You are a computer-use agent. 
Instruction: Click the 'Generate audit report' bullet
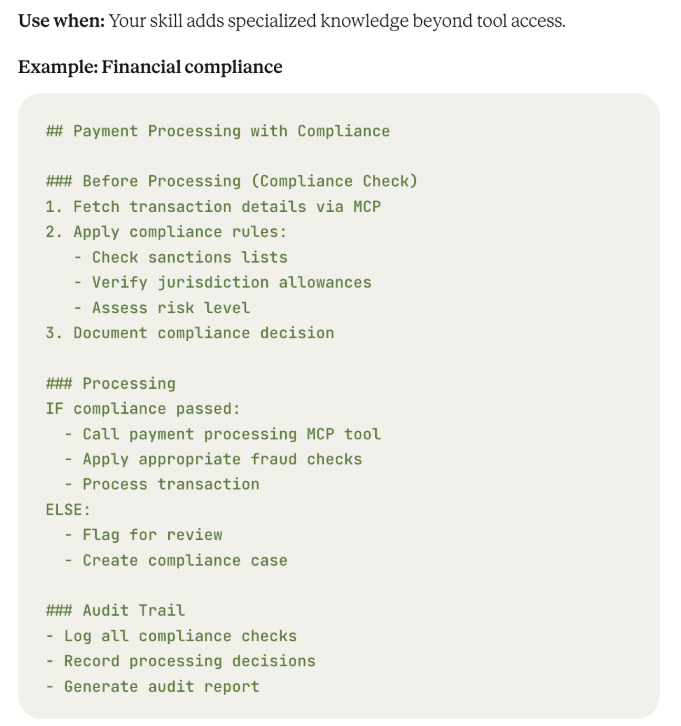point(153,686)
